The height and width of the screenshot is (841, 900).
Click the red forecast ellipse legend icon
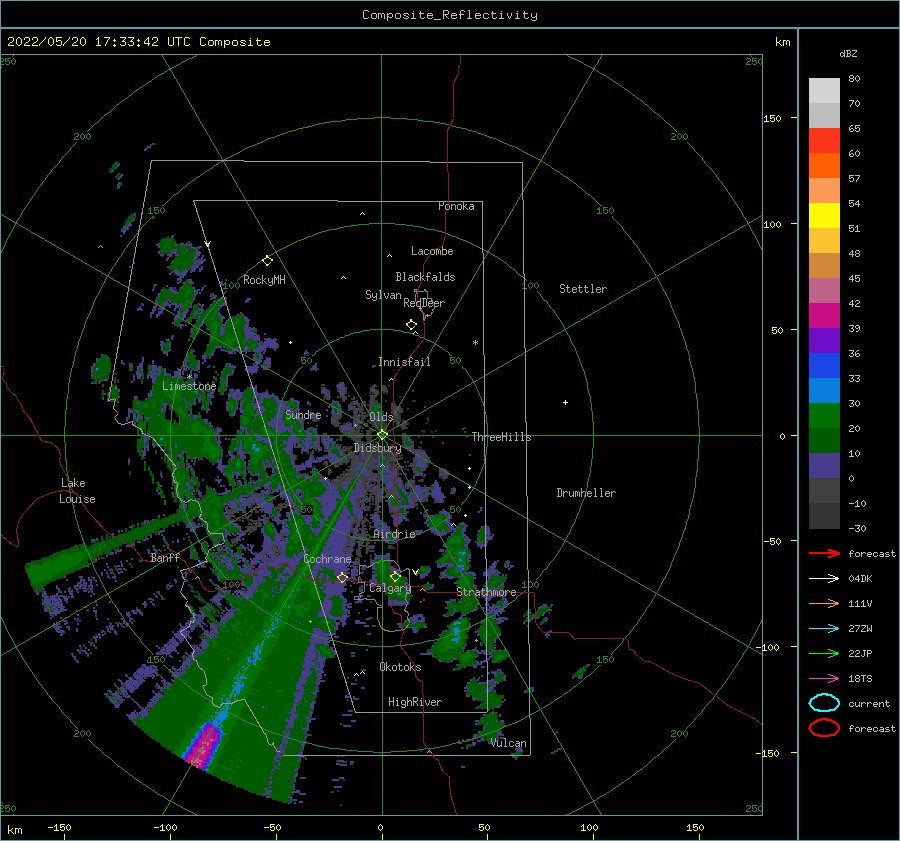[x=824, y=728]
